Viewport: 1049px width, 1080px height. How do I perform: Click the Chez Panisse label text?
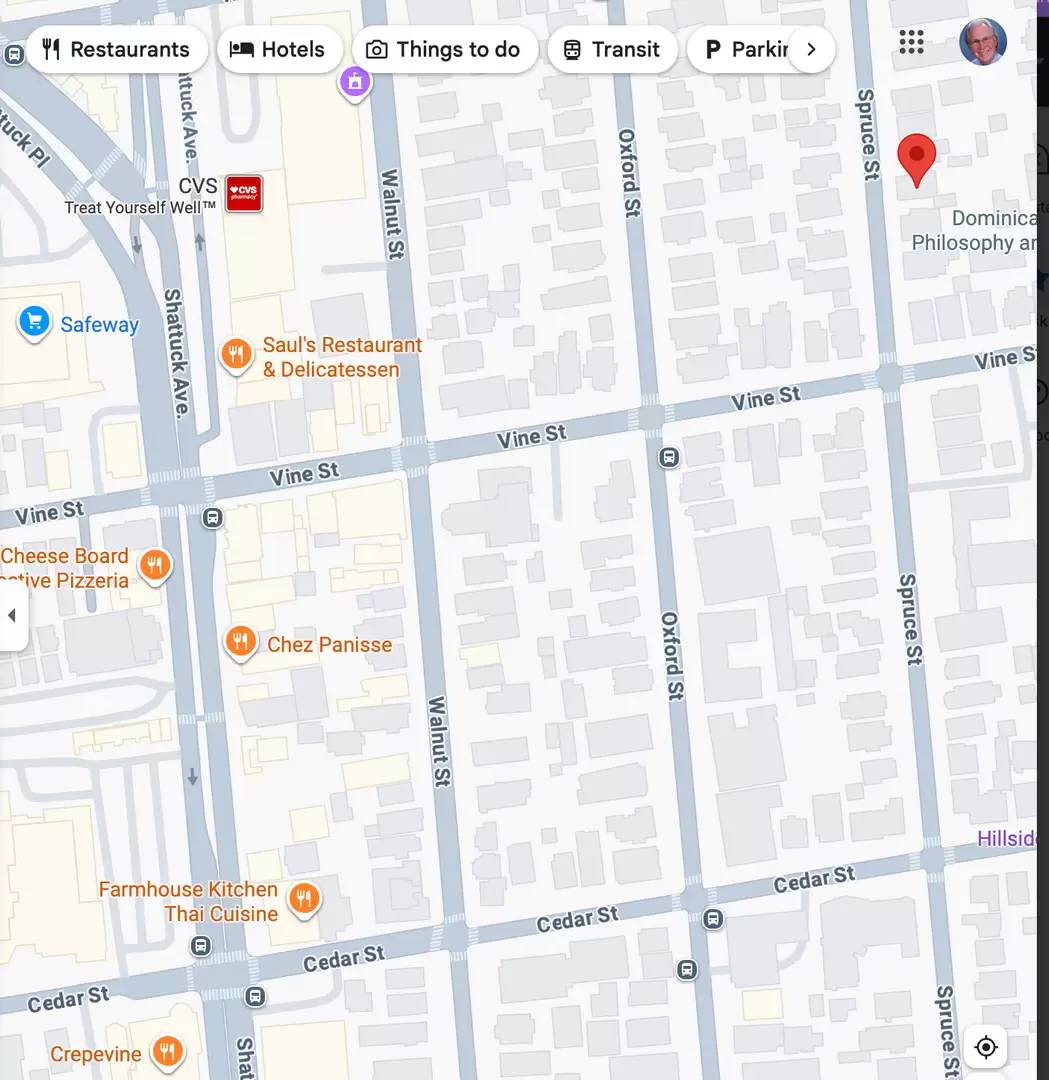tap(329, 645)
